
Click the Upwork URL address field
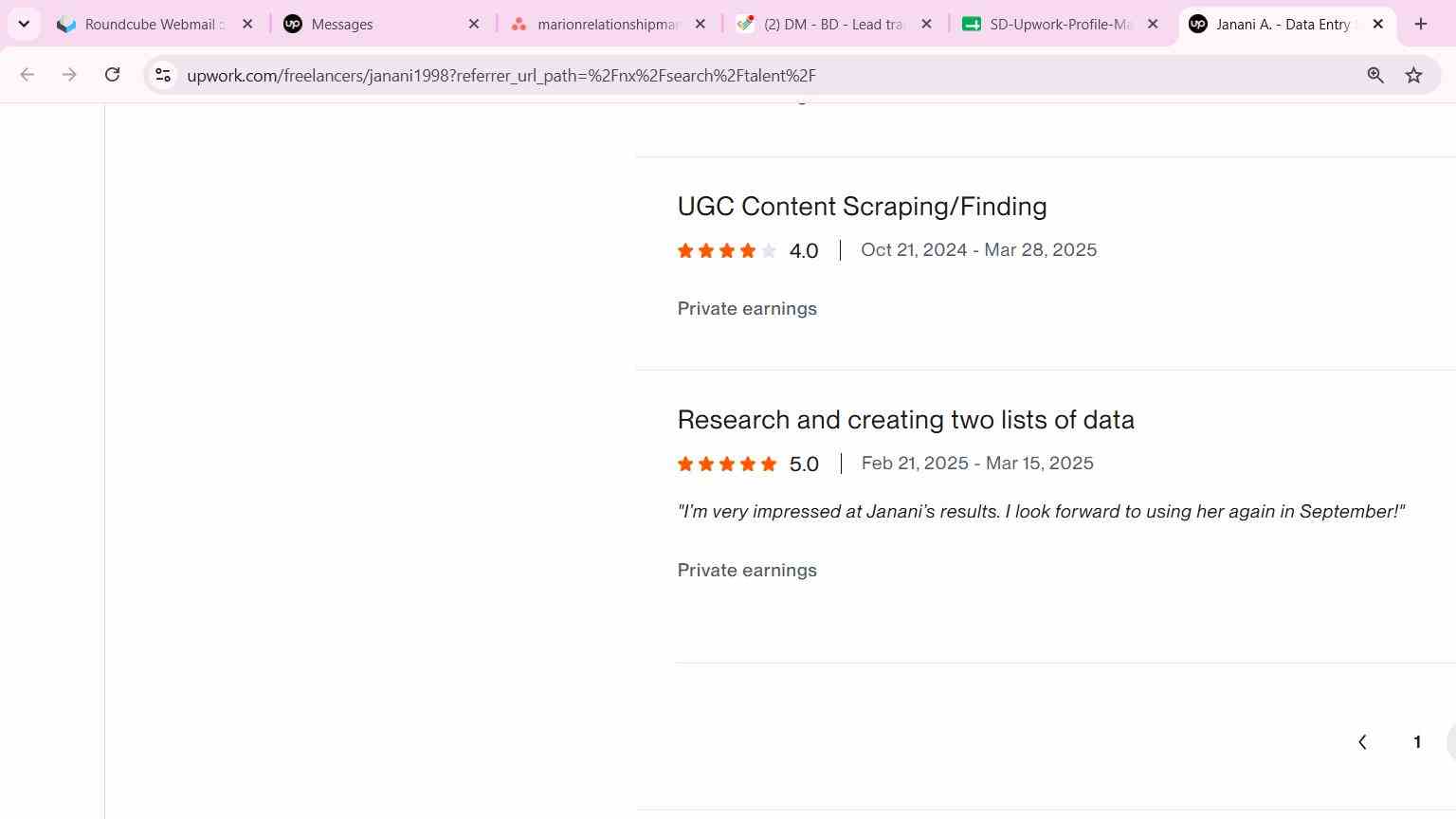click(758, 75)
